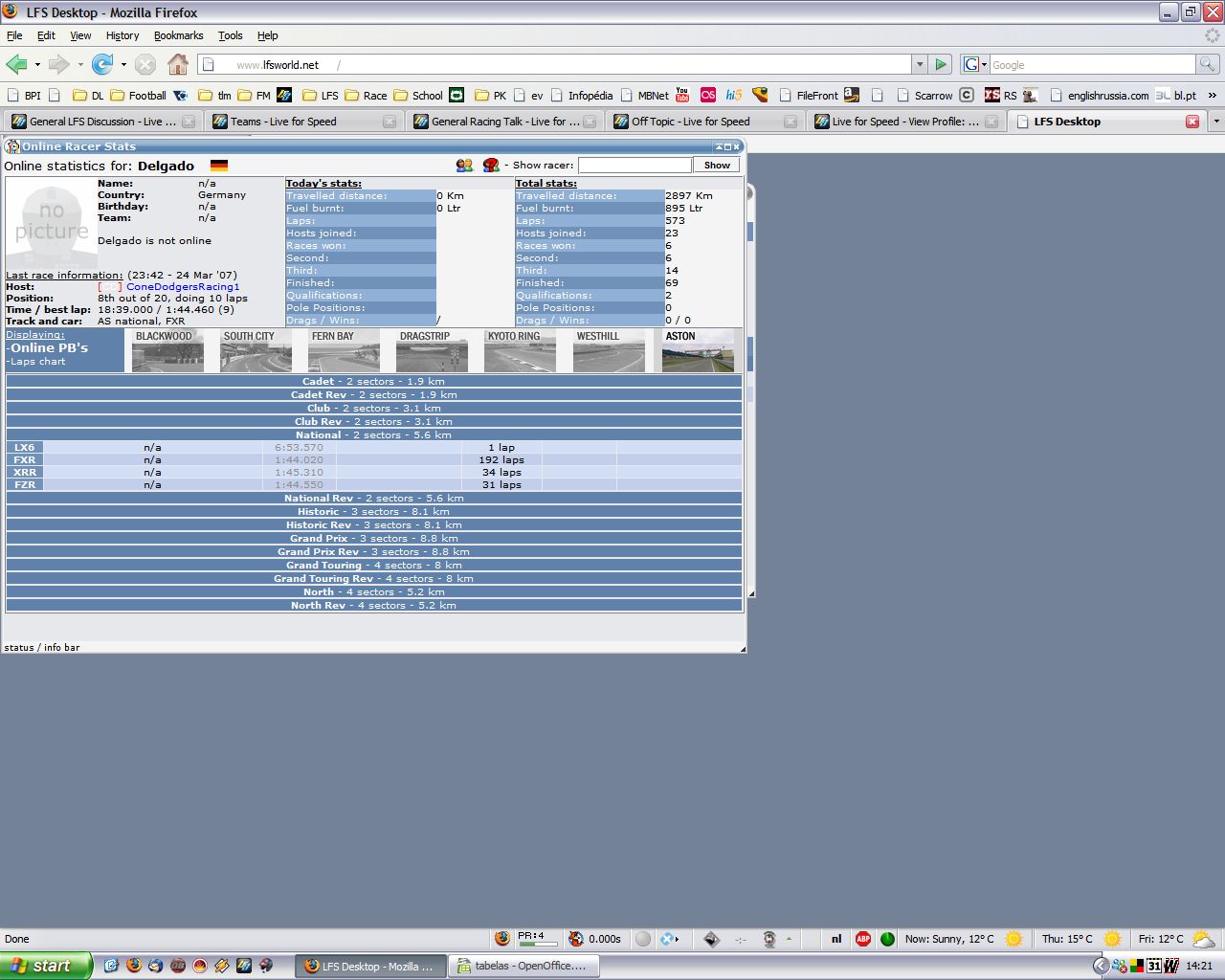The width and height of the screenshot is (1225, 980).
Task: Open the YouTube bookmark icon
Action: click(x=682, y=95)
